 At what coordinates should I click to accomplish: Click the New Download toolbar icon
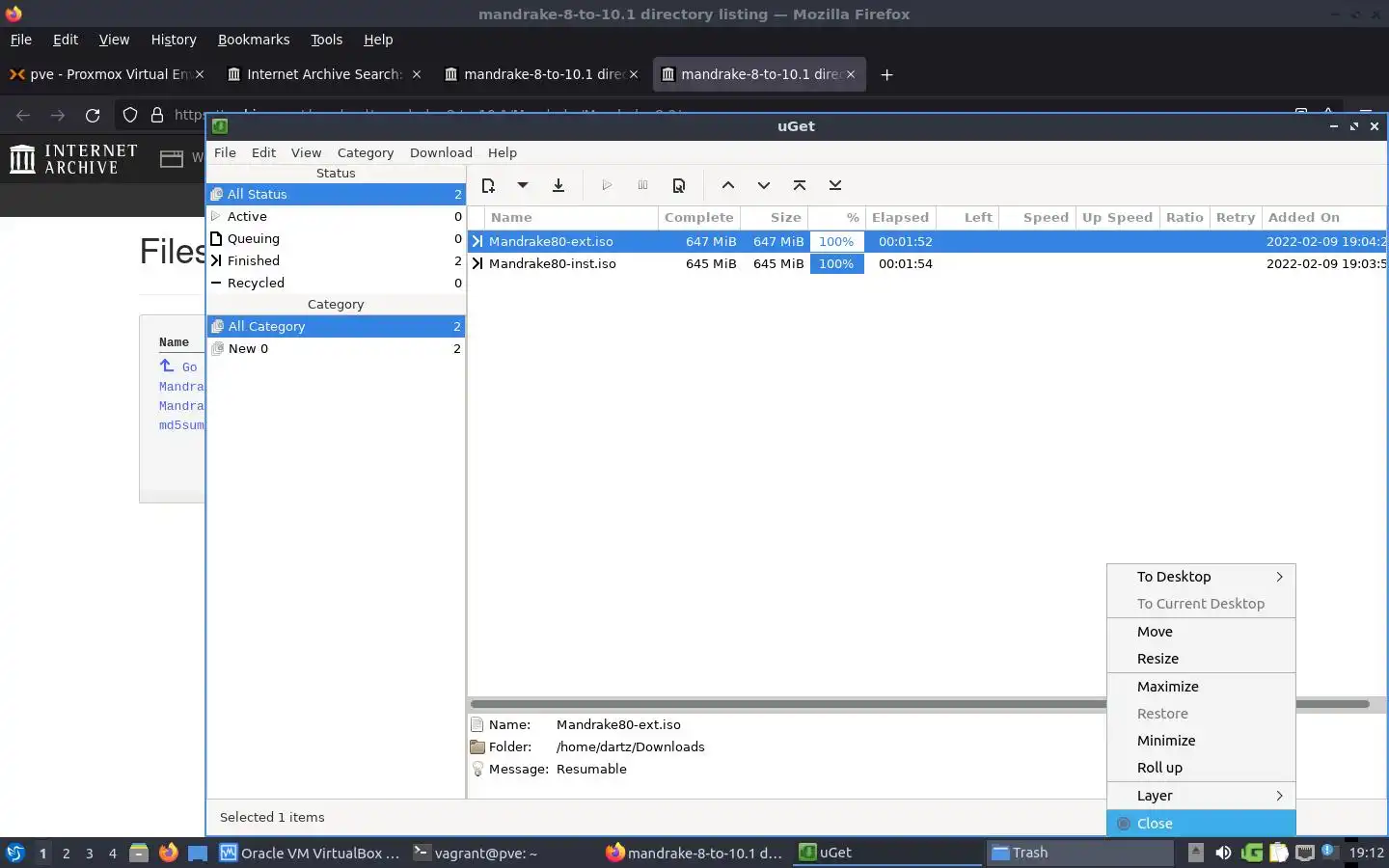(x=488, y=185)
